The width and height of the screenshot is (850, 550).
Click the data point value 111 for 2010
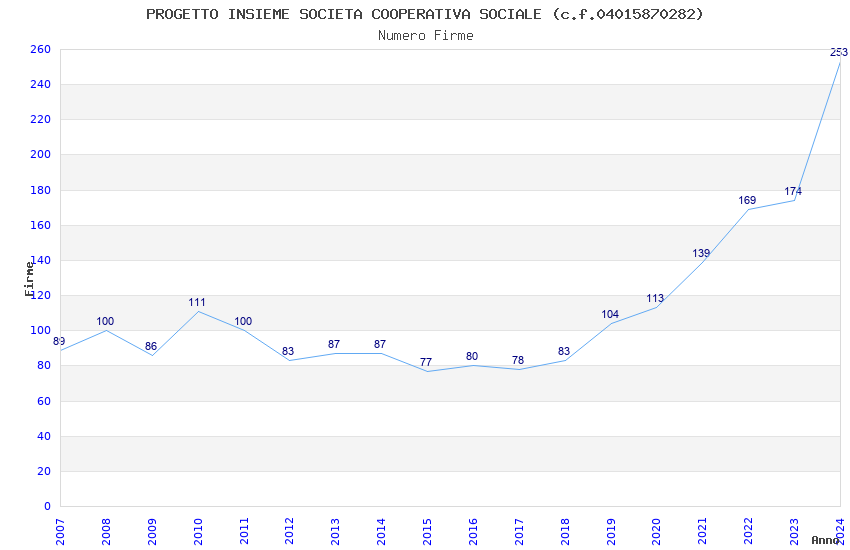point(197,302)
